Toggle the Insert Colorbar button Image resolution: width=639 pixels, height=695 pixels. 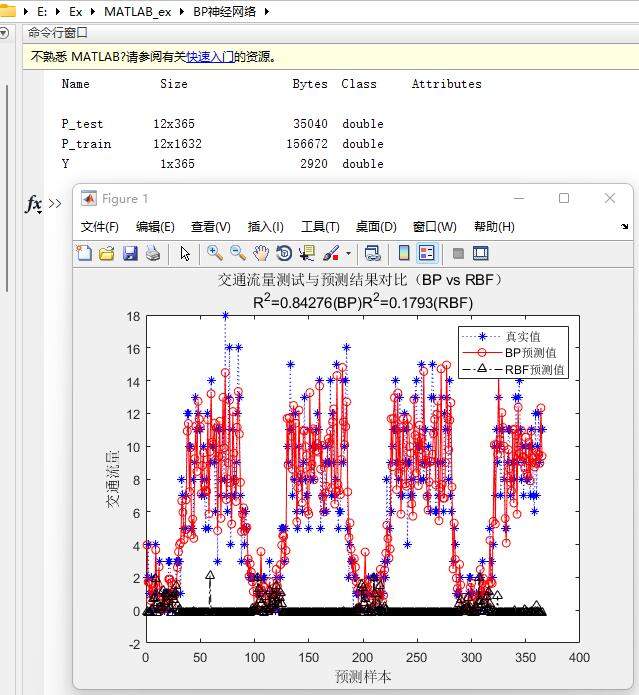coord(405,254)
